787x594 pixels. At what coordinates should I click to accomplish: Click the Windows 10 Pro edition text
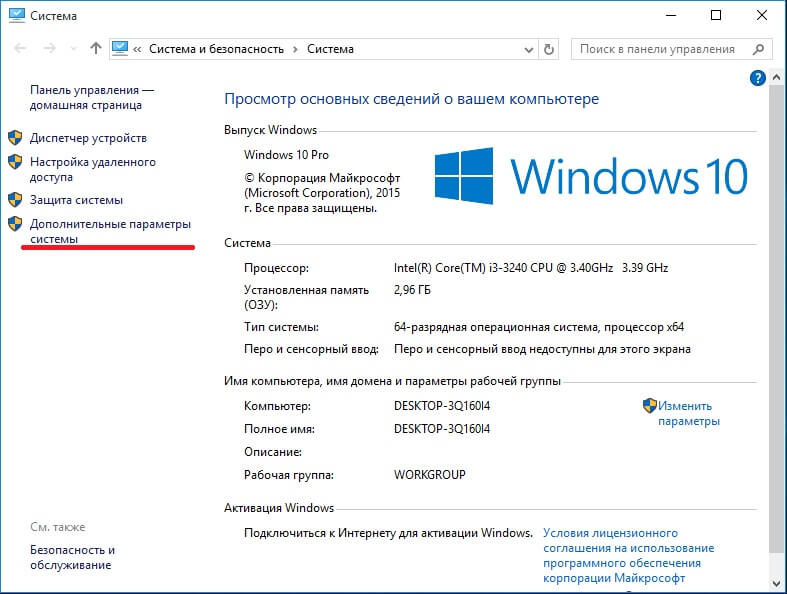(x=286, y=155)
